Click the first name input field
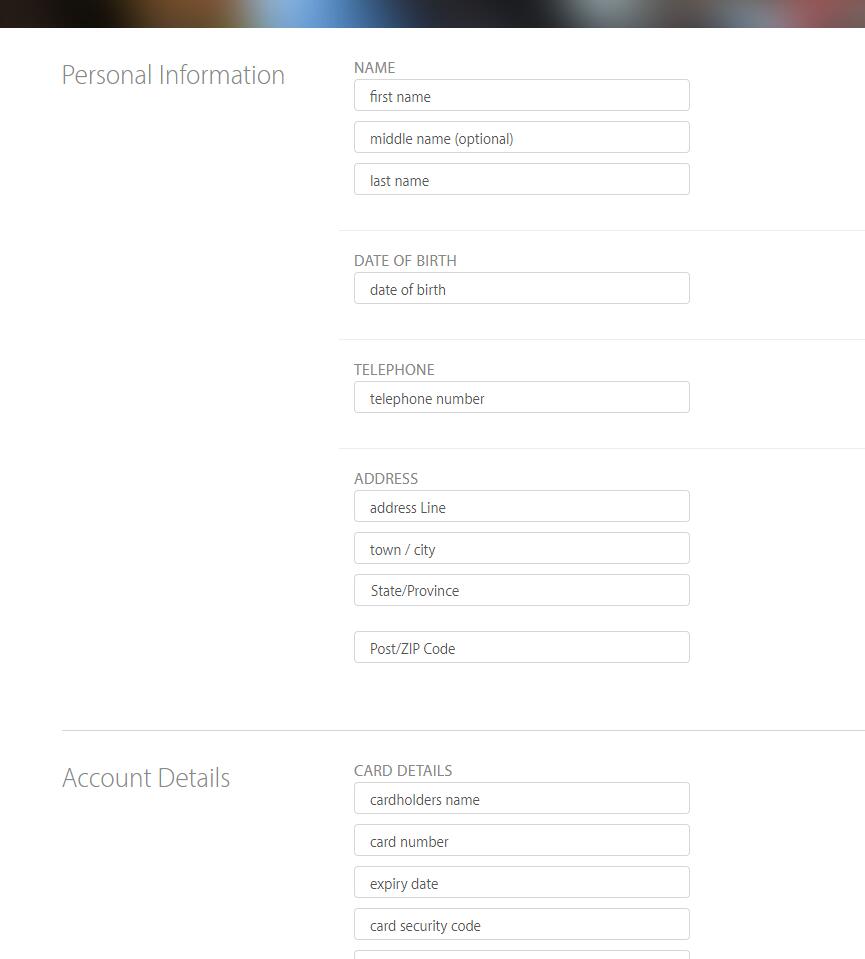865x959 pixels. coord(521,95)
